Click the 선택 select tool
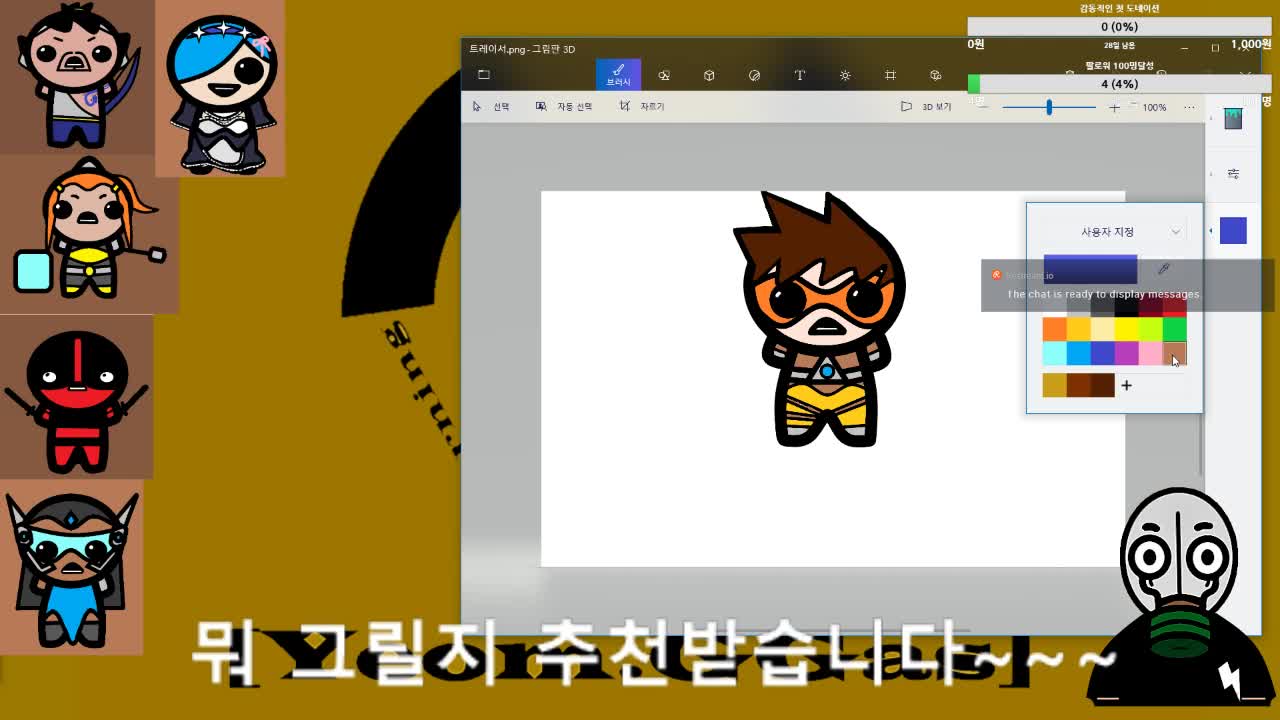 pyautogui.click(x=491, y=106)
